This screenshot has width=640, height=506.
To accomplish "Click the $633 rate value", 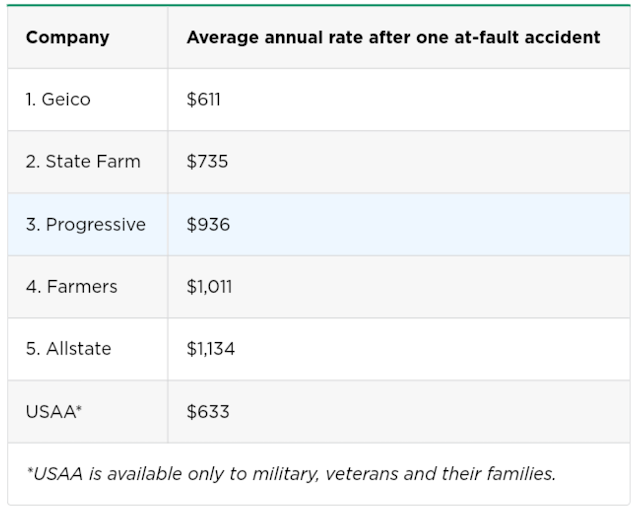I will pyautogui.click(x=207, y=411).
